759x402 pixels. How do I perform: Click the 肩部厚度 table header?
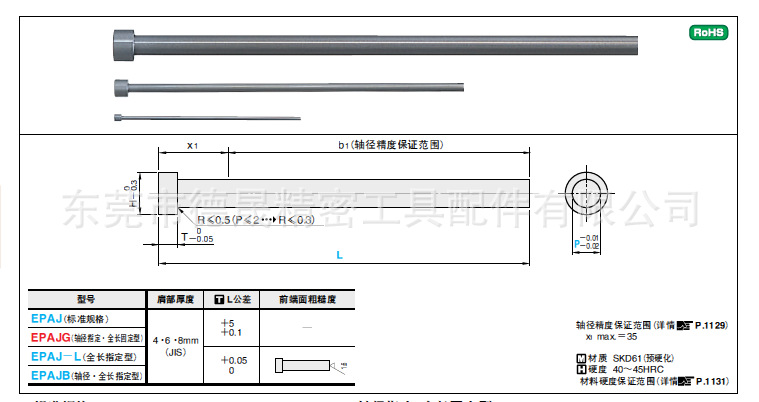[175, 299]
